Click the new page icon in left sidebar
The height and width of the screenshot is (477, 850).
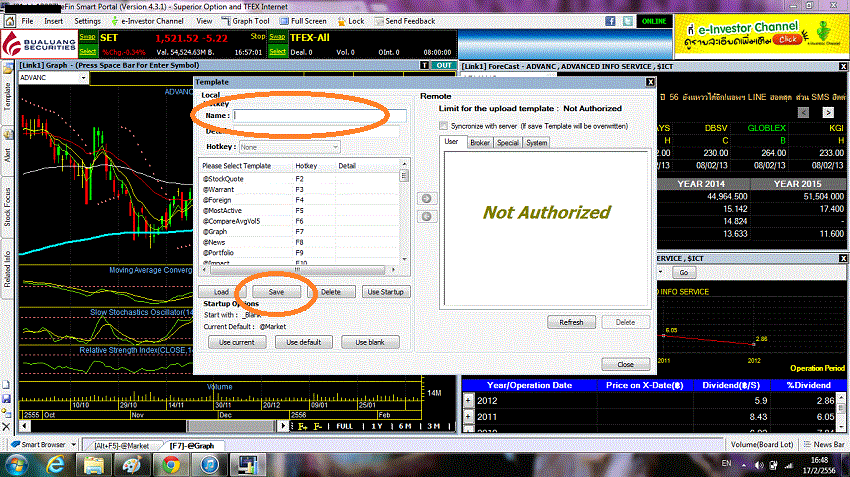click(x=7, y=385)
